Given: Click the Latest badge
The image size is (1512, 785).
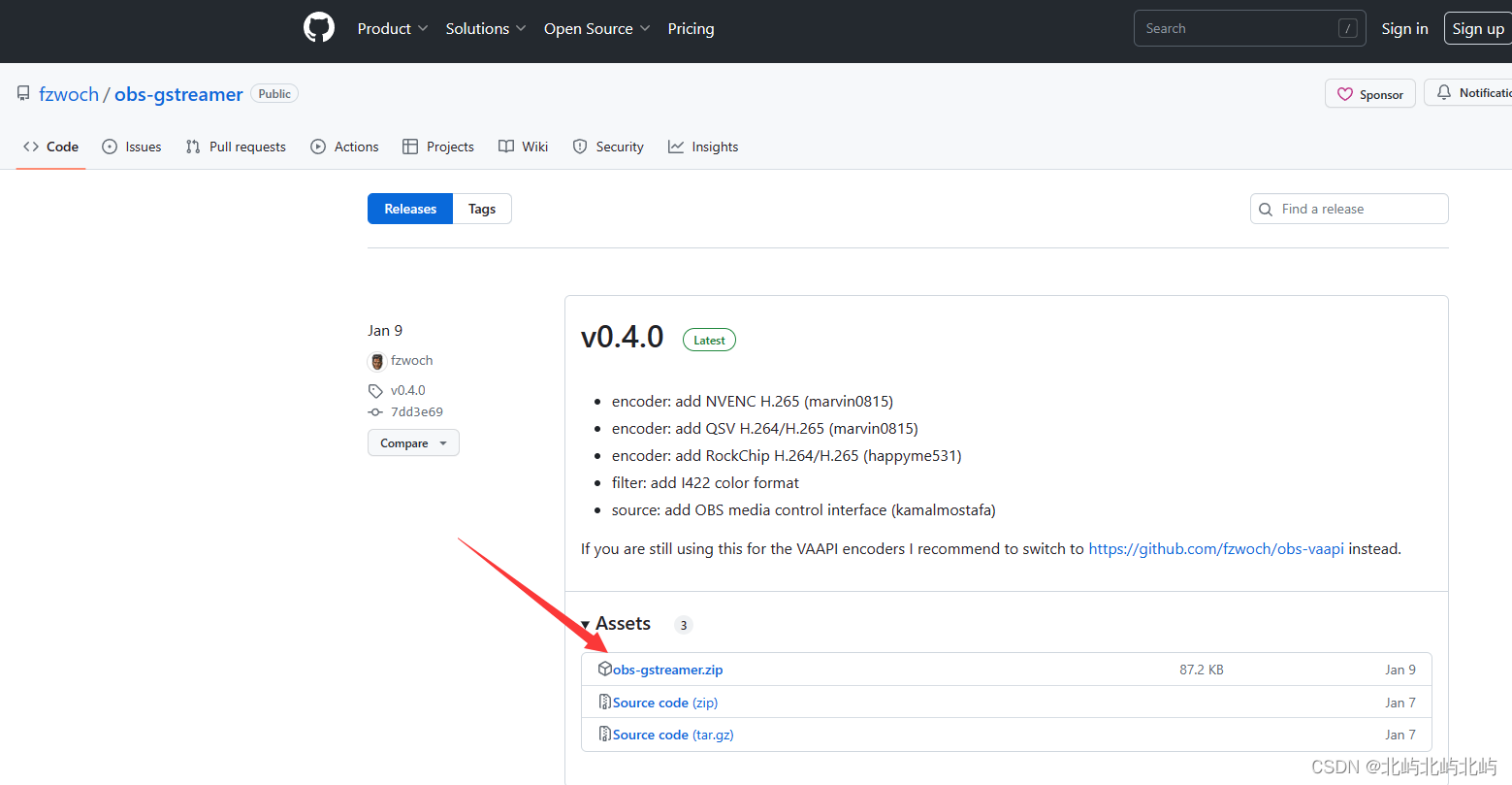Looking at the screenshot, I should (709, 340).
